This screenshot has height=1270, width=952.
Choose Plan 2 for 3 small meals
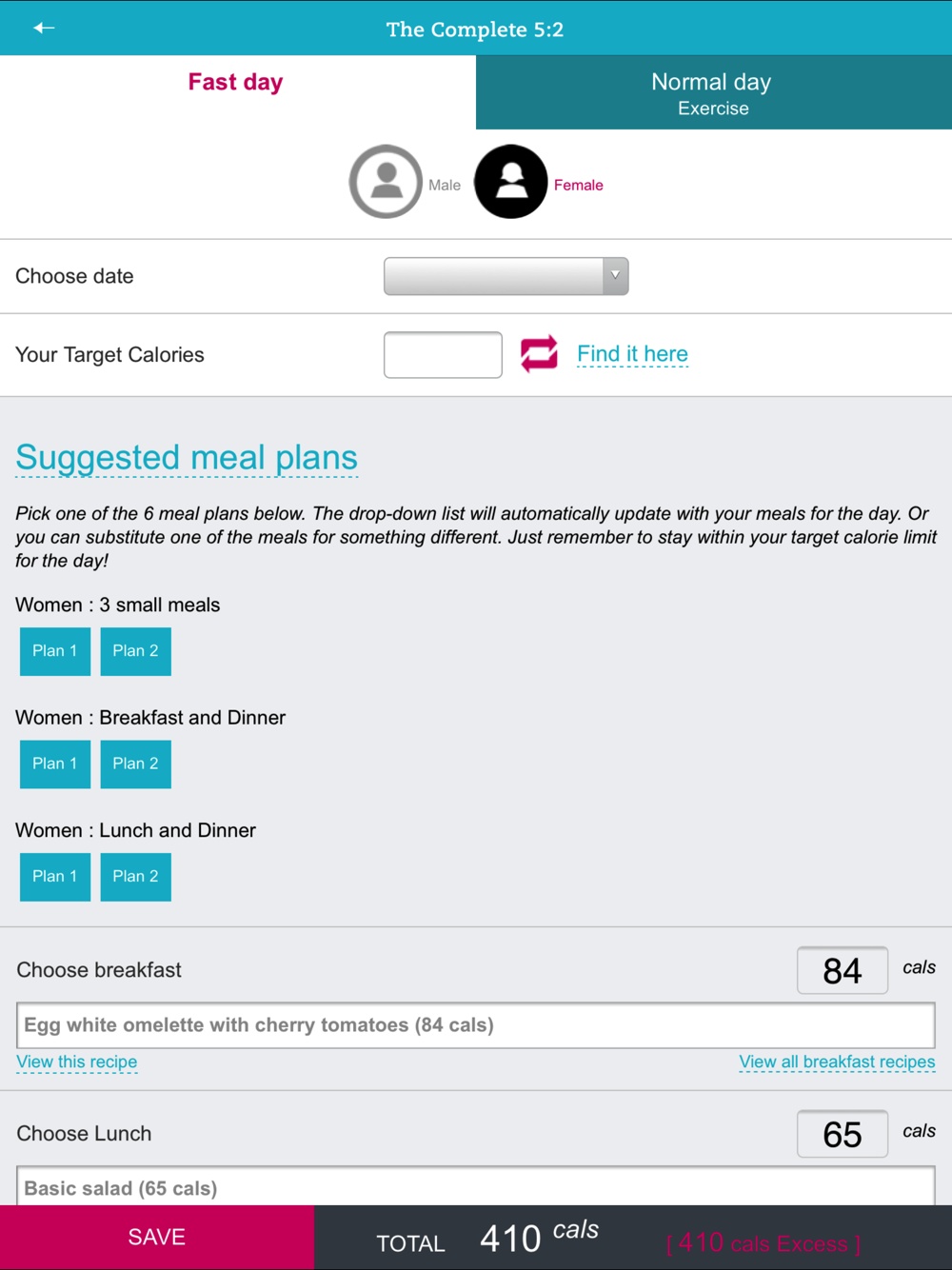click(135, 651)
